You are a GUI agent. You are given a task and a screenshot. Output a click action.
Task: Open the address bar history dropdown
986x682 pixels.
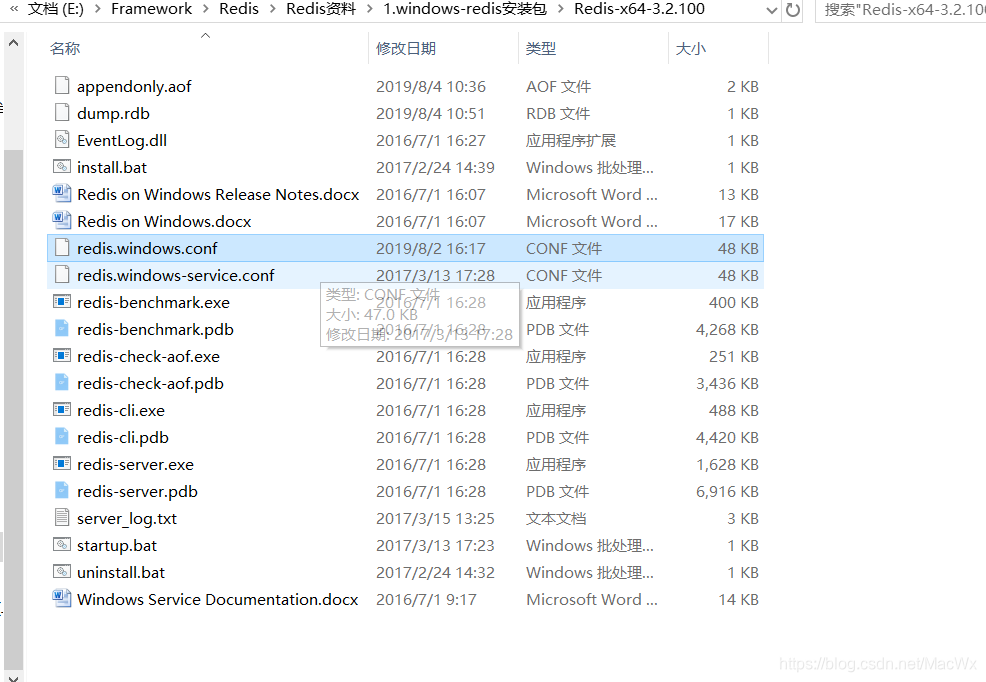pyautogui.click(x=772, y=10)
